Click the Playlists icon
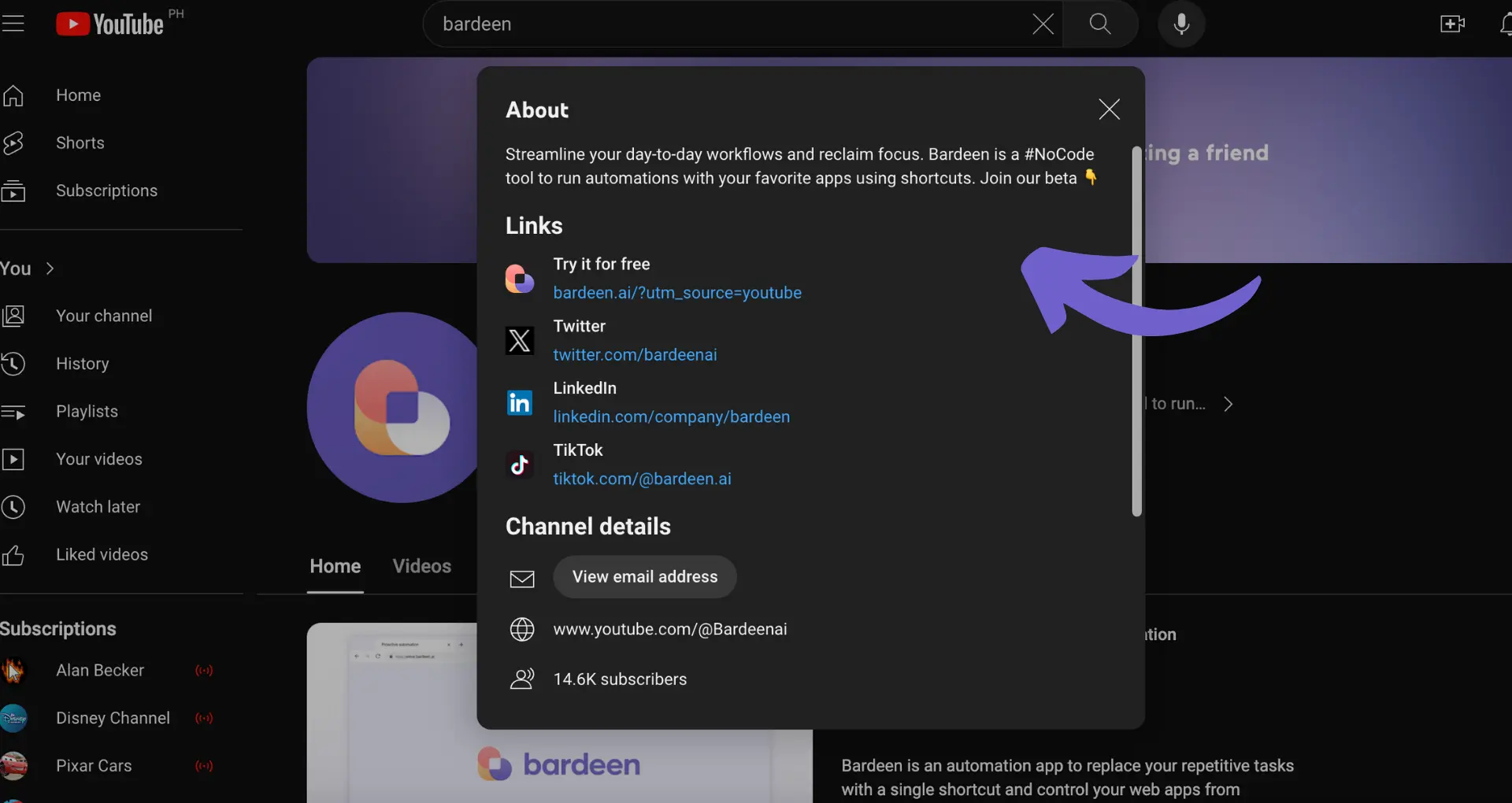1512x803 pixels. coord(13,412)
